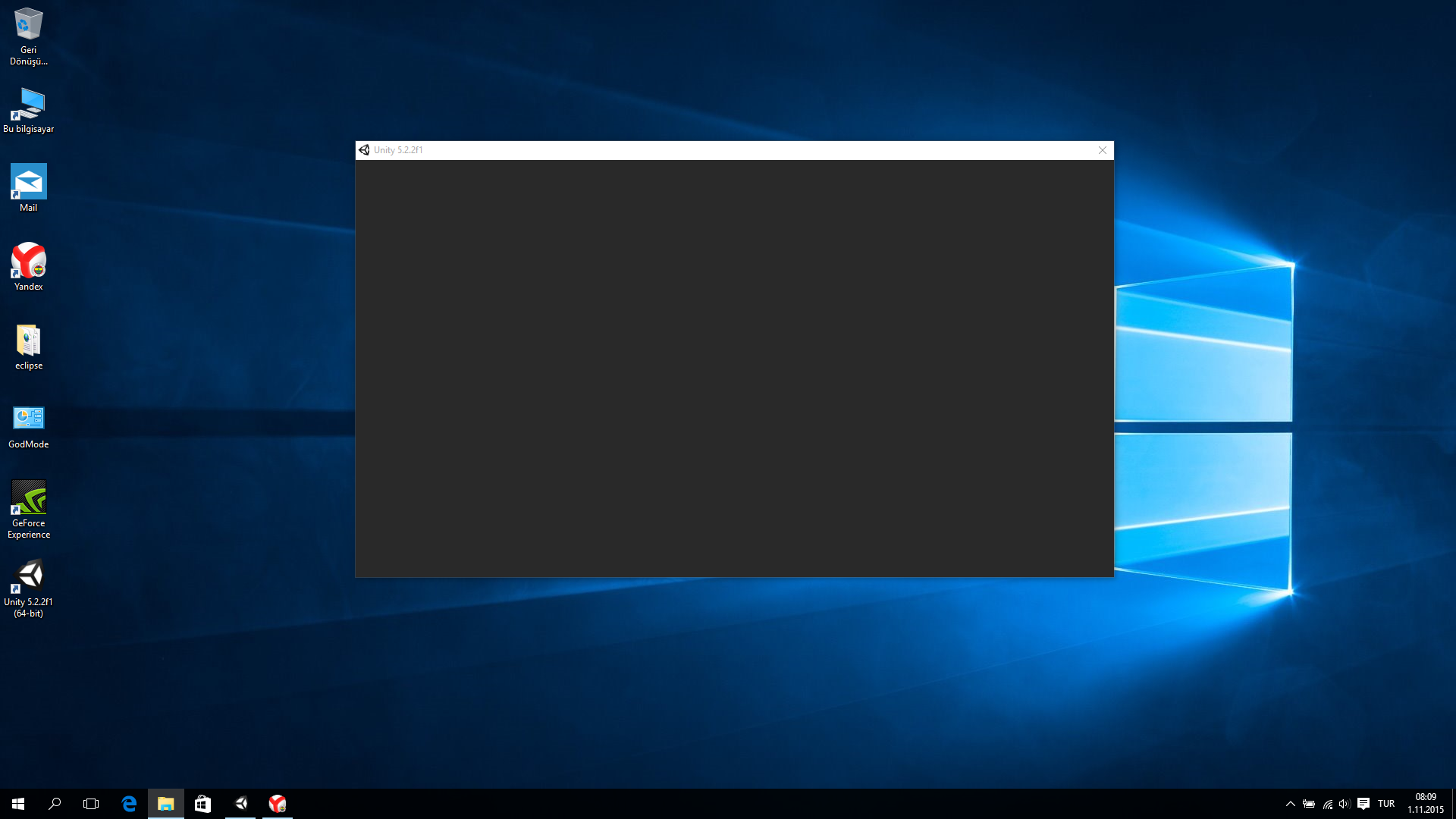This screenshot has height=819, width=1456.
Task: Close the Unity 5.2.2f1 window
Action: tap(1103, 150)
